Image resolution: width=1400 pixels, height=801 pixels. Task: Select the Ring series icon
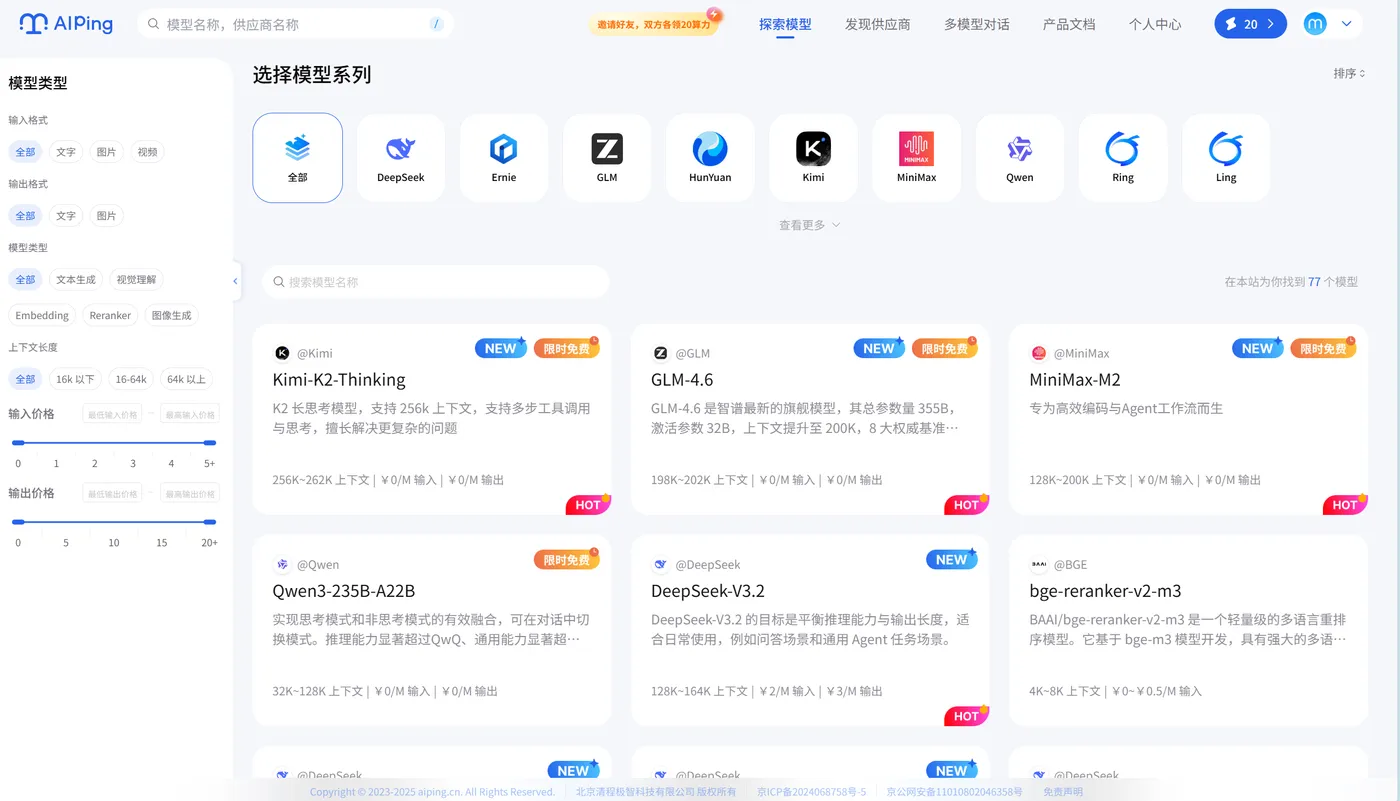(1122, 148)
